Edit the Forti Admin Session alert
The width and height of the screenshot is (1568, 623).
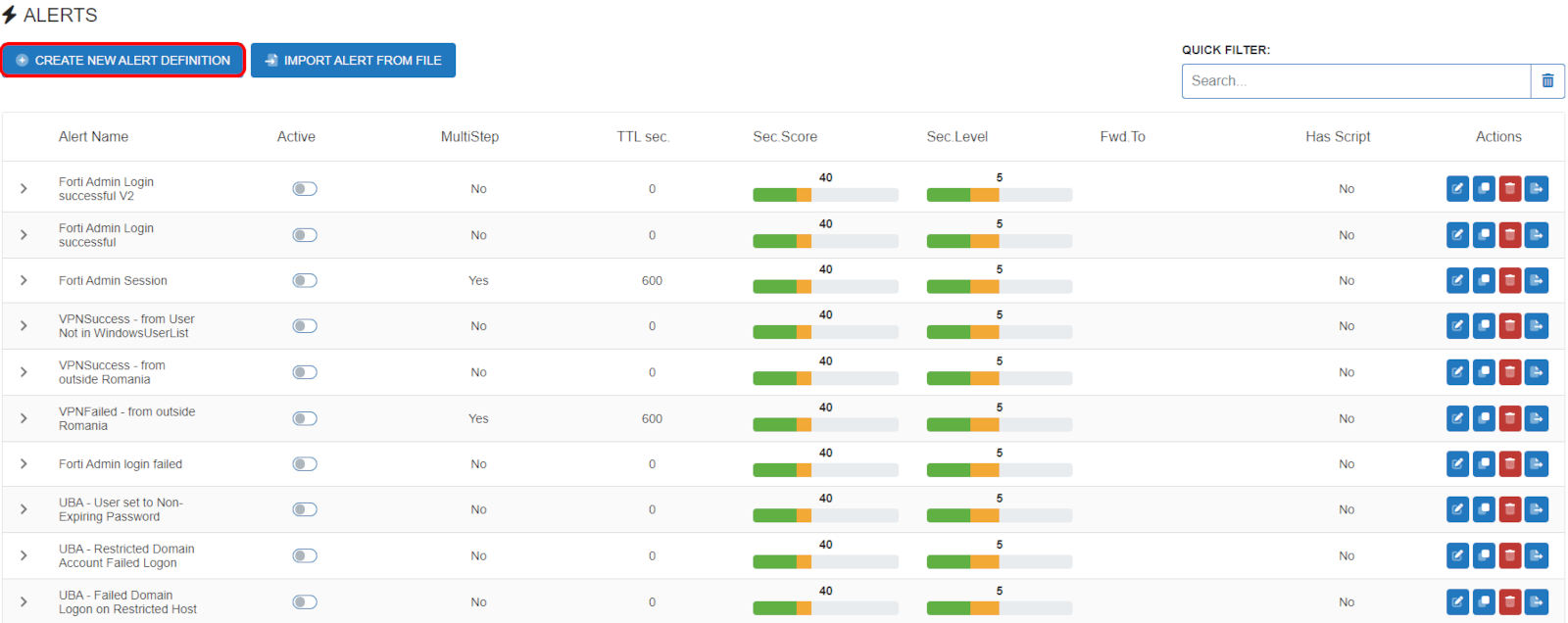click(x=1458, y=280)
